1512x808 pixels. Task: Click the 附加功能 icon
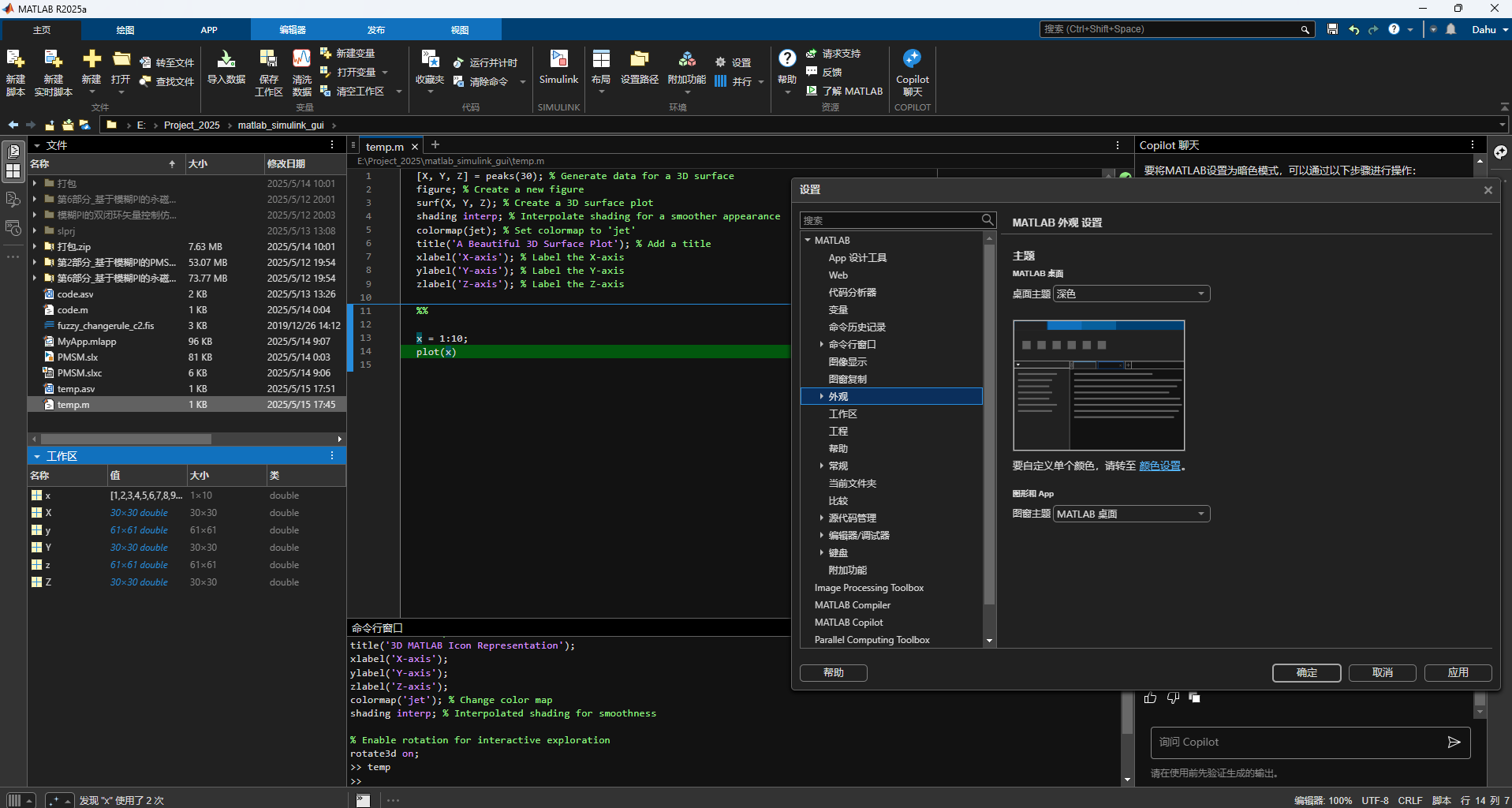tap(686, 60)
